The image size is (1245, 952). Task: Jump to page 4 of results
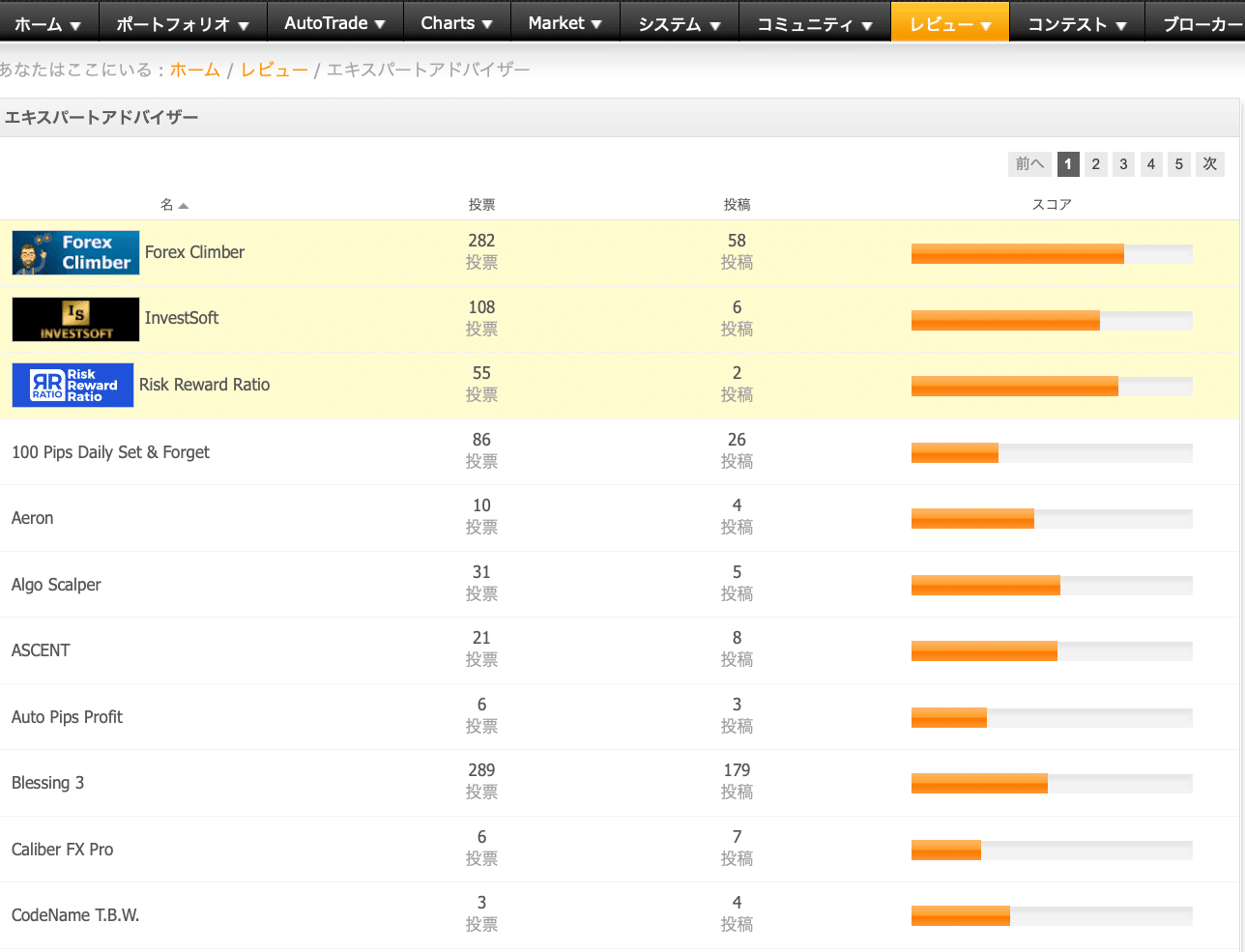[1151, 164]
